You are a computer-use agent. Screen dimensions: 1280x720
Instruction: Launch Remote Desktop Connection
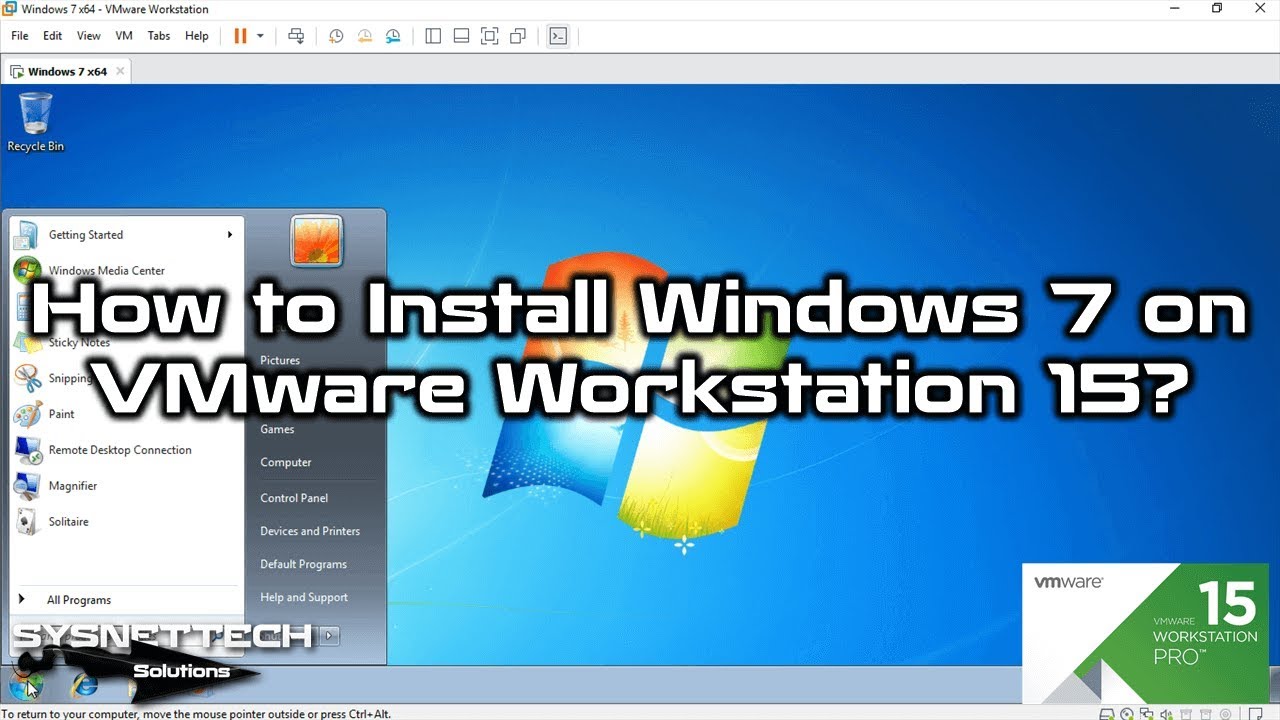pos(125,450)
